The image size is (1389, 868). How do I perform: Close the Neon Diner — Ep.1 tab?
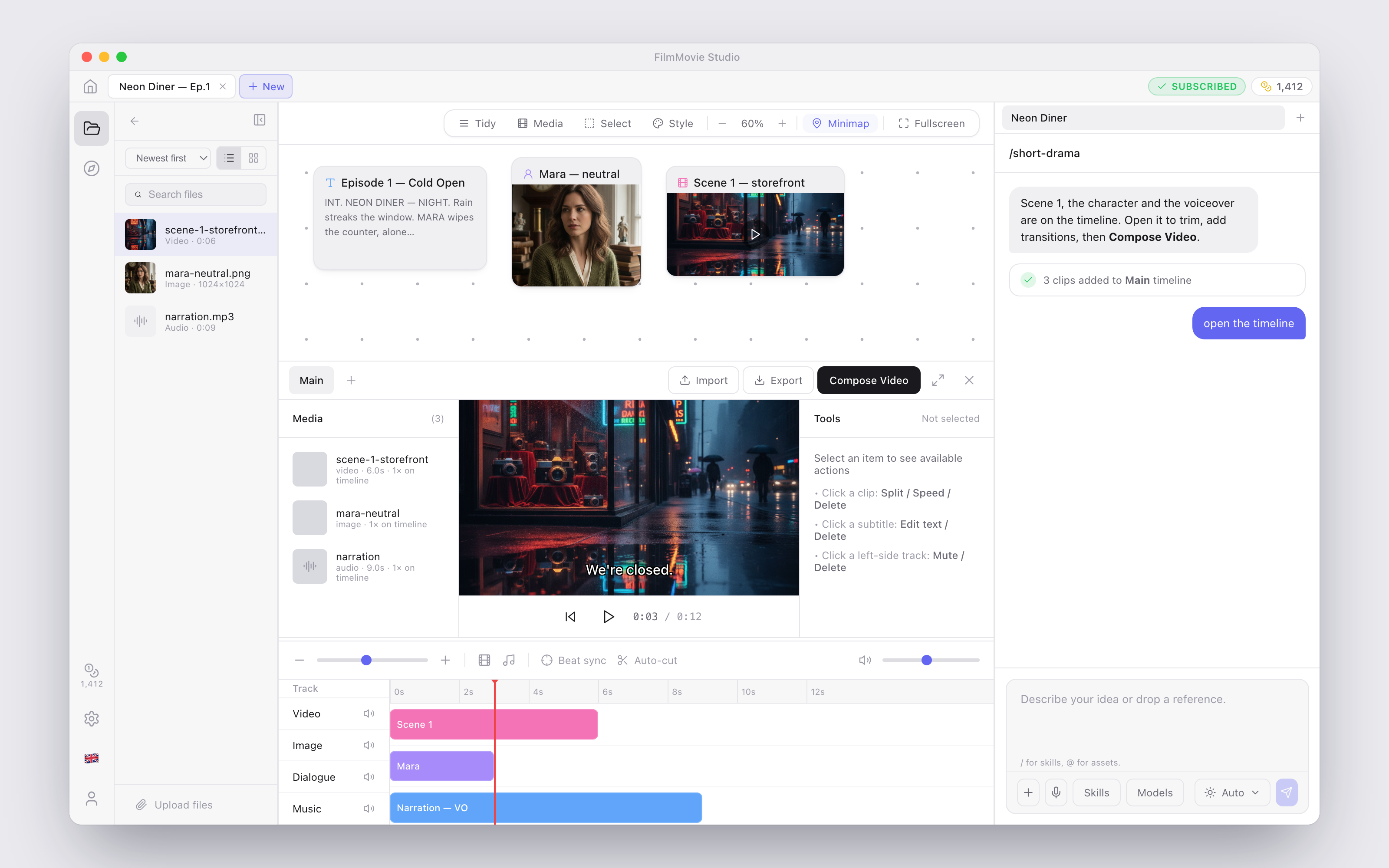pyautogui.click(x=223, y=87)
